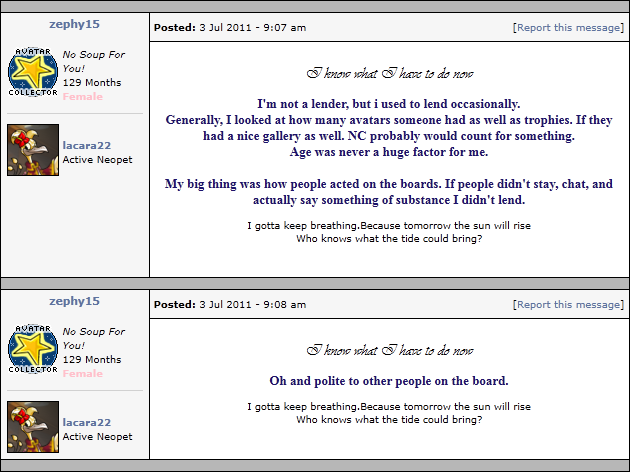
Task: Click 'I gotta keep breathing' line in 9:08 am post
Action: 389,407
